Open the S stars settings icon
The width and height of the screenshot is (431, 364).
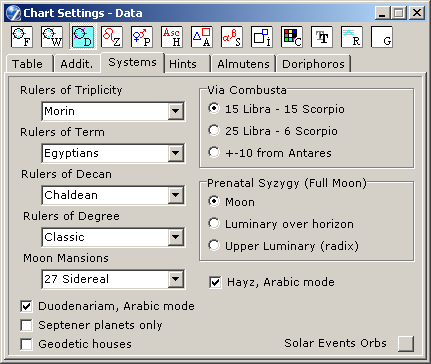(232, 37)
